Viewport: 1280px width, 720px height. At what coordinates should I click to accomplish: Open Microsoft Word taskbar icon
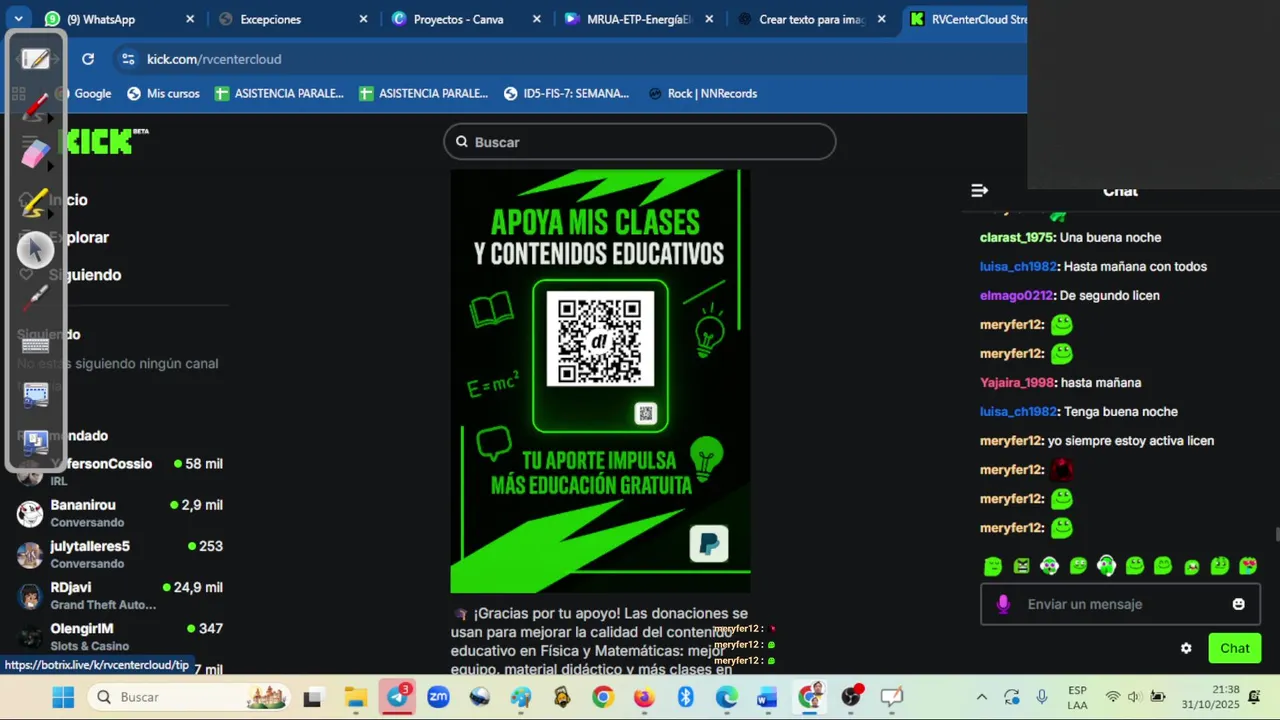[767, 697]
